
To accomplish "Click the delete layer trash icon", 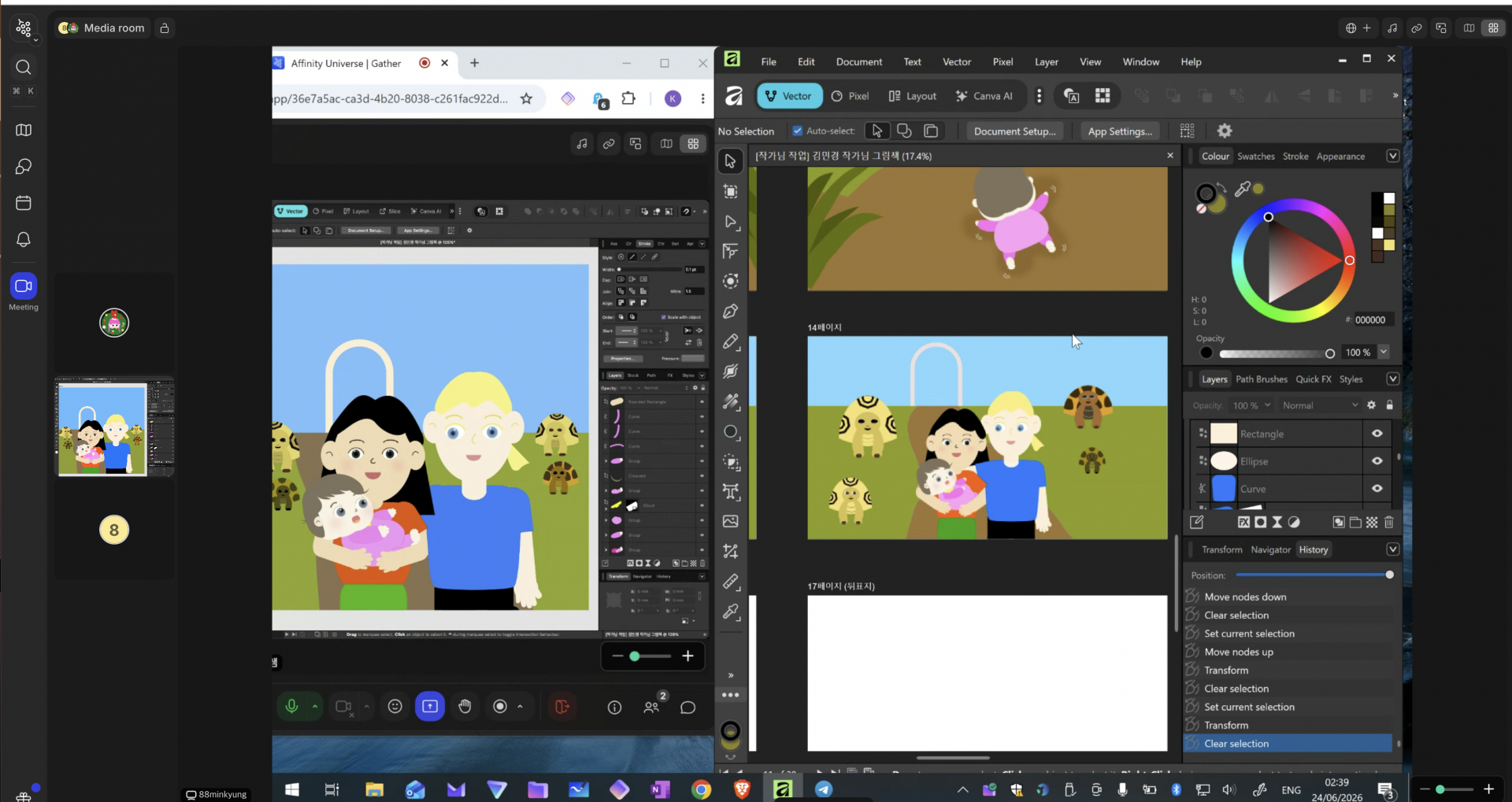I will tap(1388, 522).
